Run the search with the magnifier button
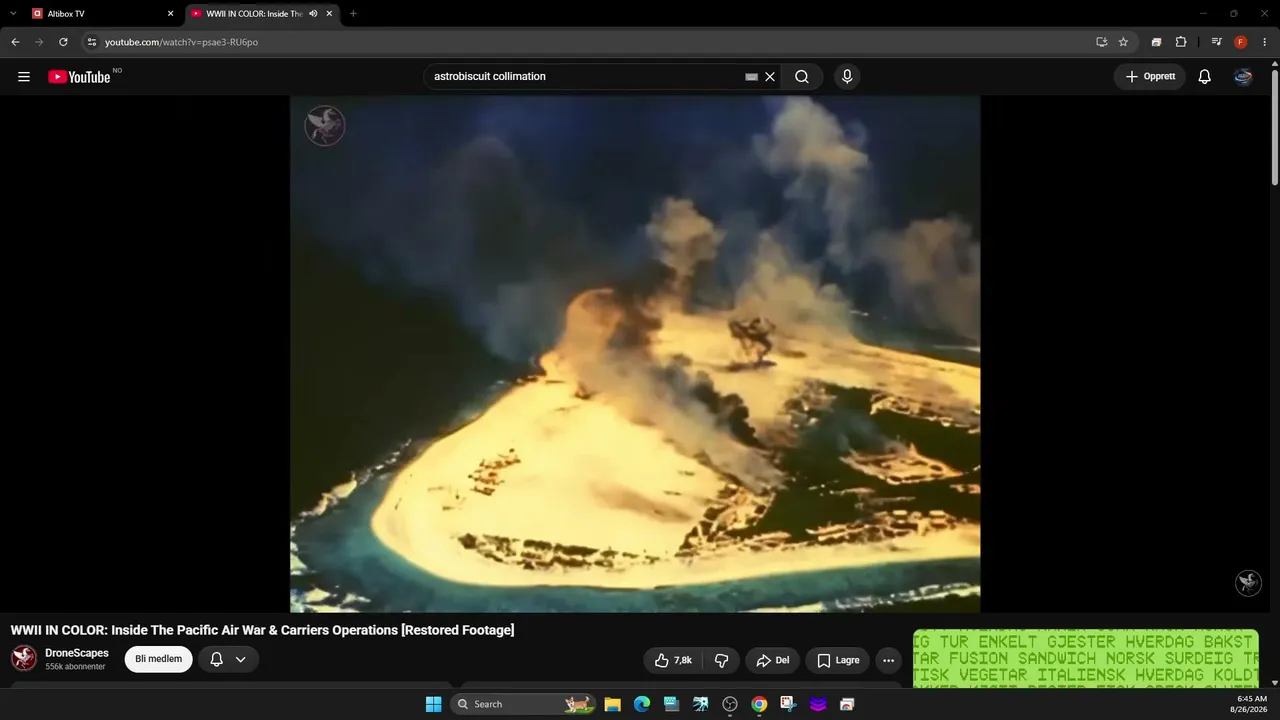Screen dimensions: 1280x720 (x=802, y=77)
